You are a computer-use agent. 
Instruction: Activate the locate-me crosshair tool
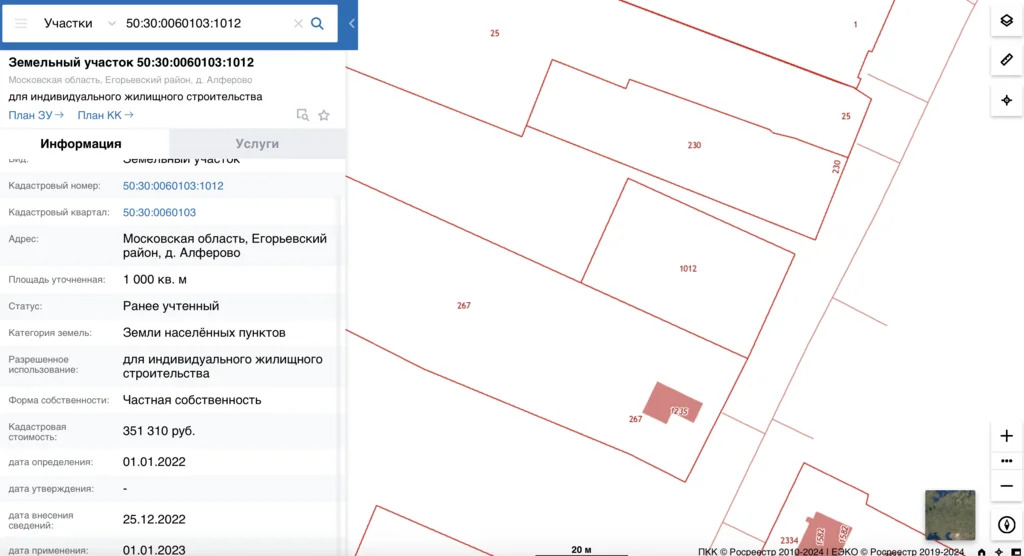[1006, 101]
